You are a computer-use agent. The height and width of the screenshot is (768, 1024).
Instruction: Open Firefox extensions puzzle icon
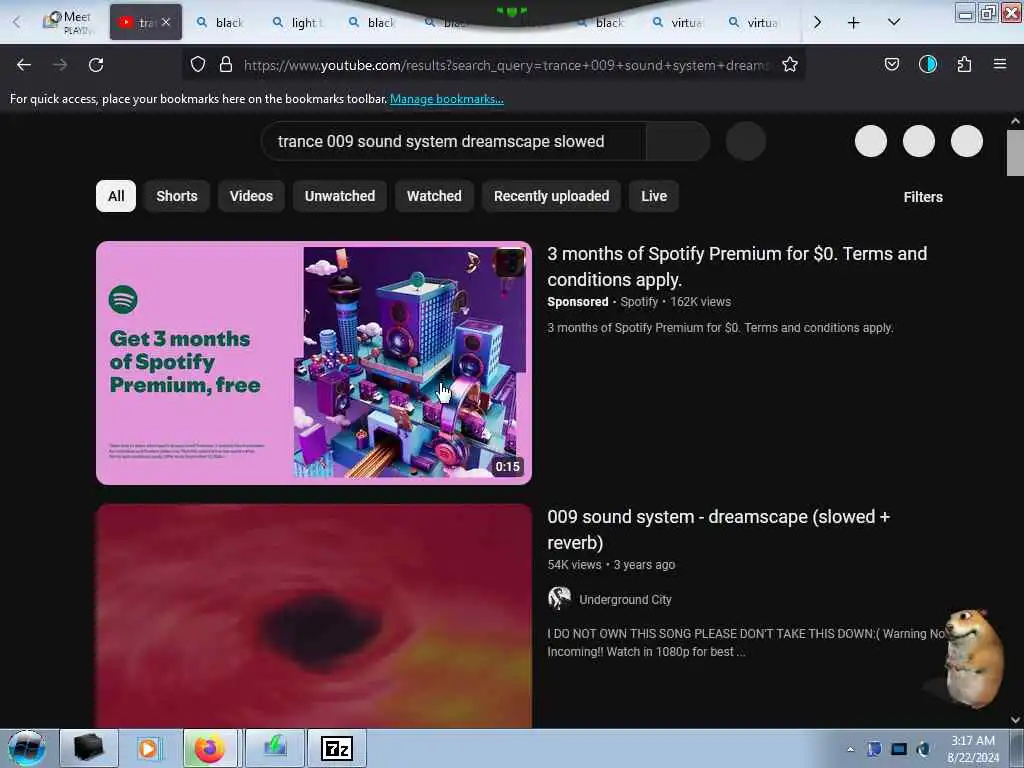tap(964, 65)
